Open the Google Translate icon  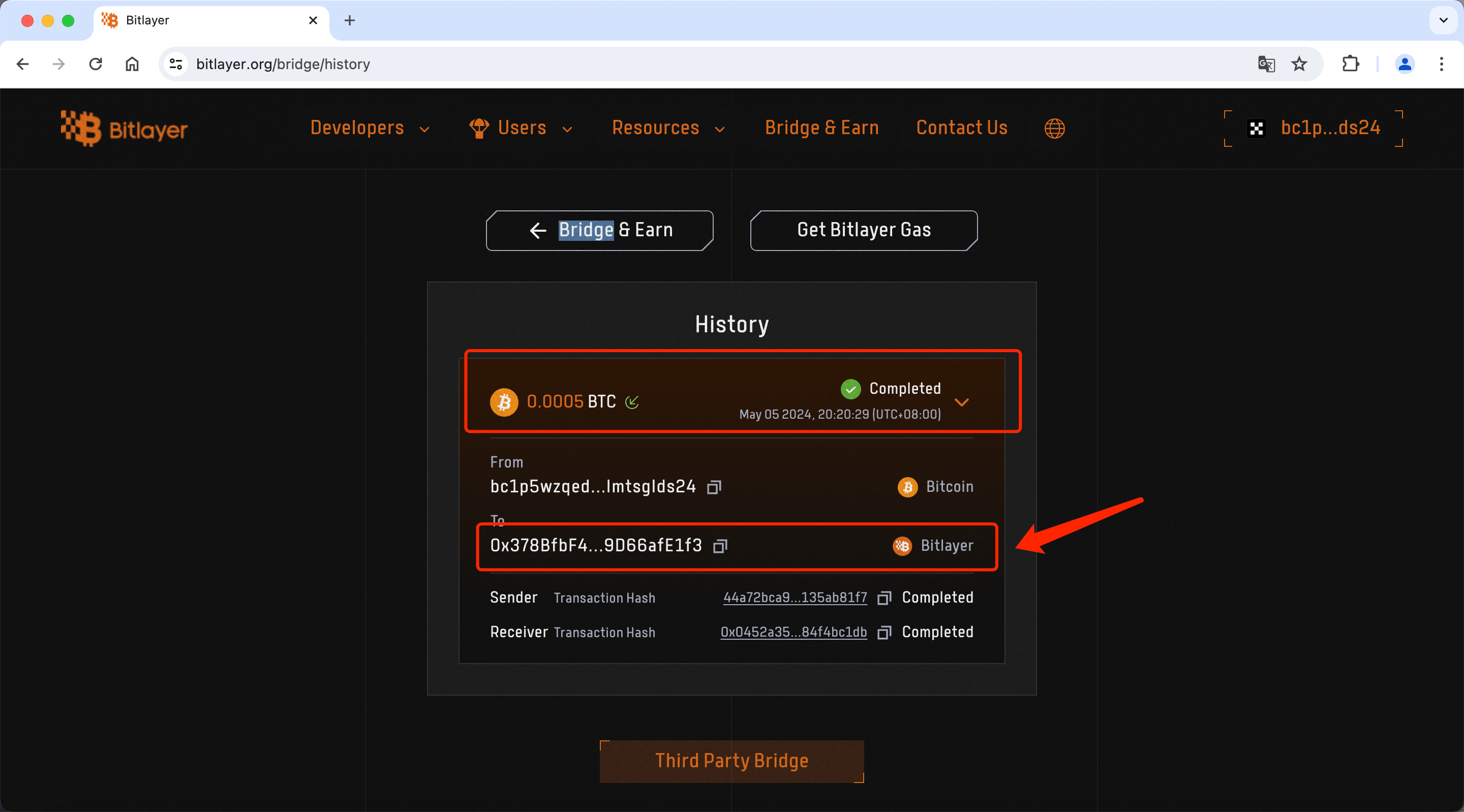tap(1266, 64)
